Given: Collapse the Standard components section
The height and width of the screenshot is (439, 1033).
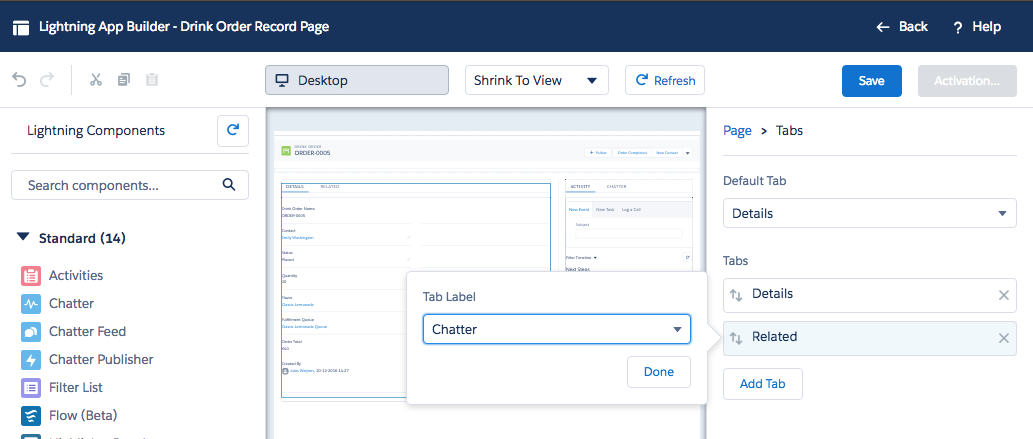Looking at the screenshot, I should click(x=23, y=238).
